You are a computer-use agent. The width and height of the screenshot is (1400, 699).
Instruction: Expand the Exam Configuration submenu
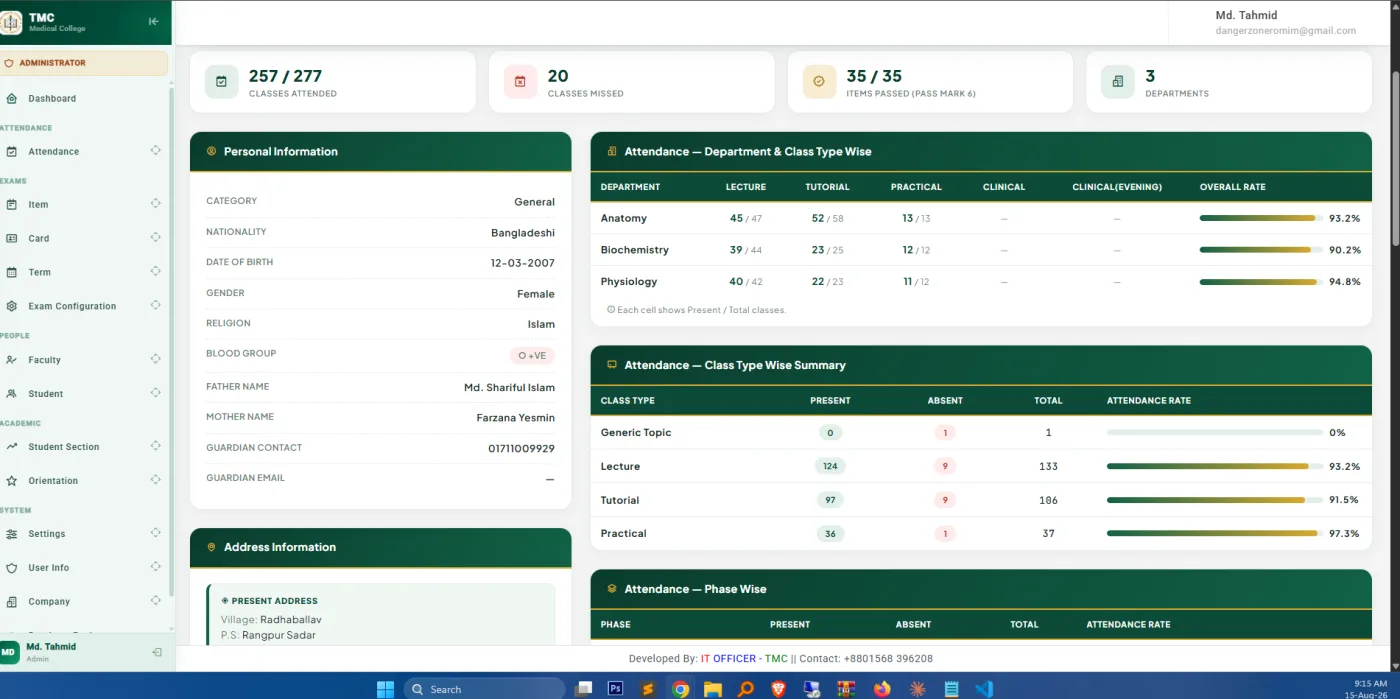tap(156, 305)
